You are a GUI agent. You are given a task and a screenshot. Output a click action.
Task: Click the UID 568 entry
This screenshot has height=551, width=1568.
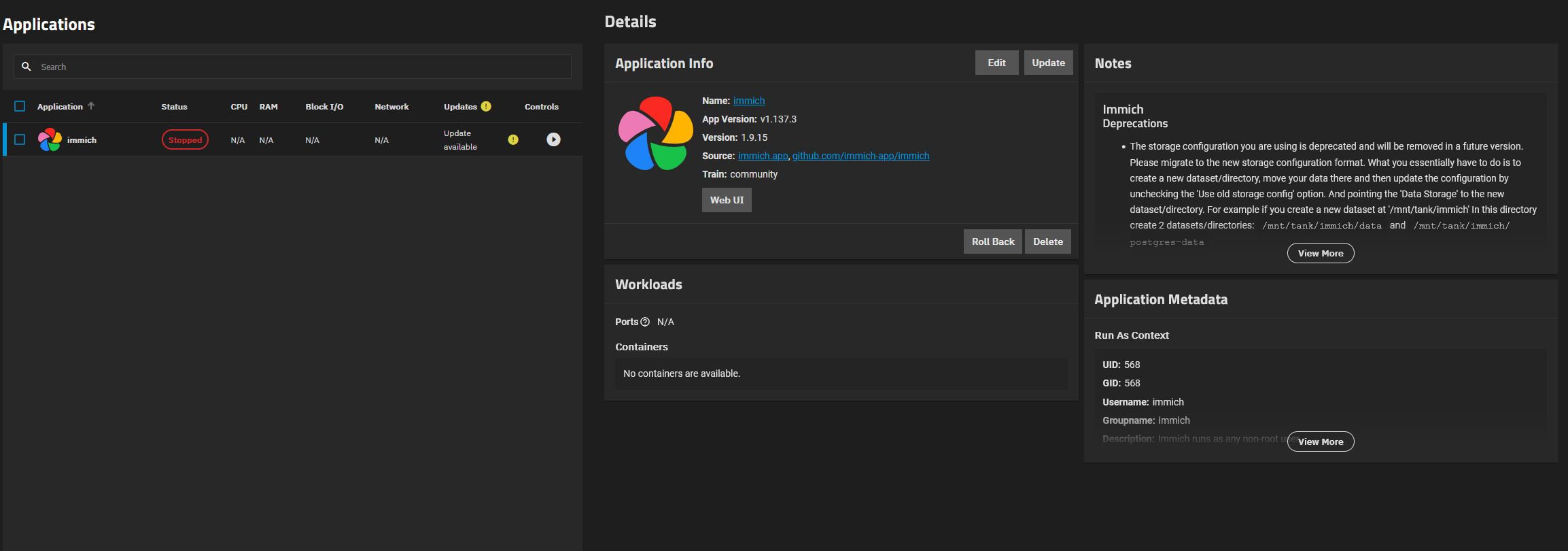pos(1121,365)
